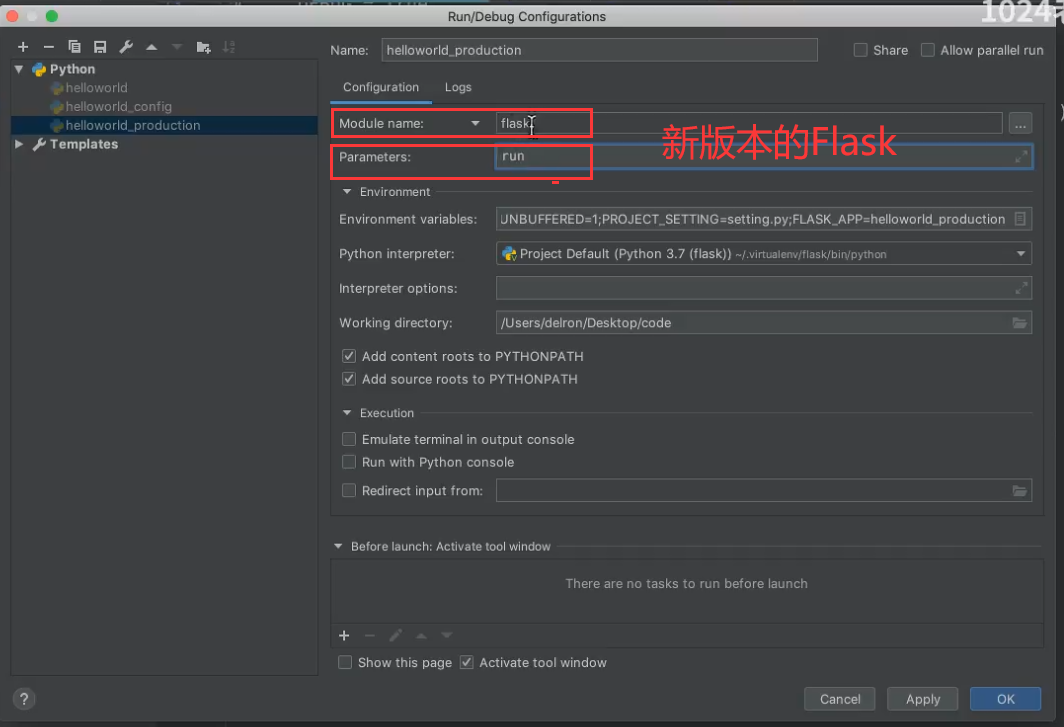Select helloworld_config configuration
The image size is (1064, 727).
pyautogui.click(x=119, y=107)
